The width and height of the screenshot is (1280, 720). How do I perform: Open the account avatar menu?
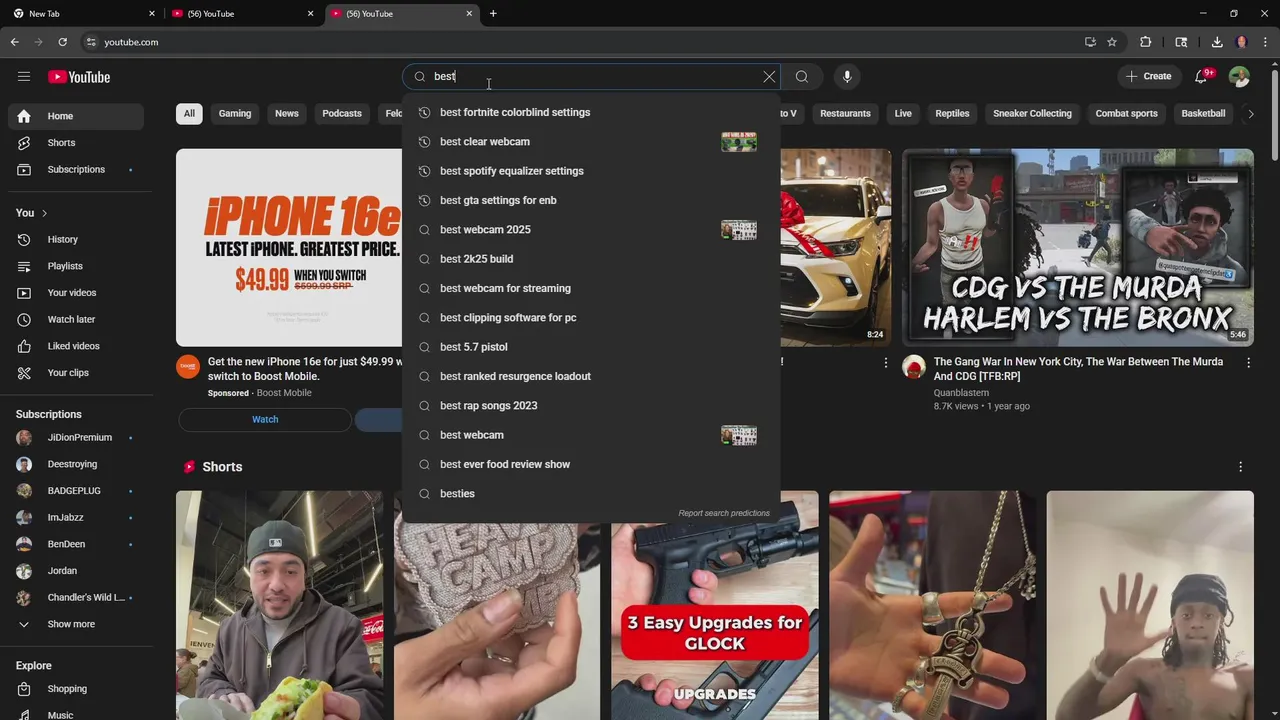(1239, 77)
